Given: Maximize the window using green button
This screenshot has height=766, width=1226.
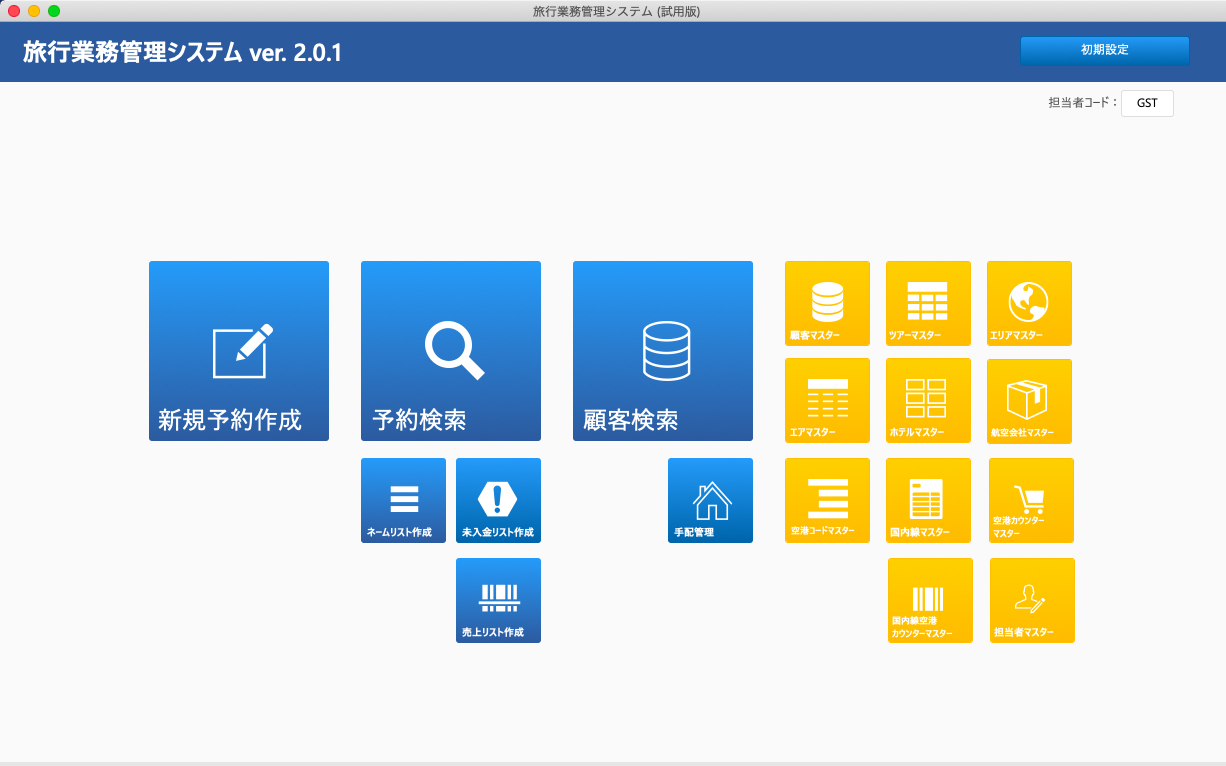Looking at the screenshot, I should [54, 11].
